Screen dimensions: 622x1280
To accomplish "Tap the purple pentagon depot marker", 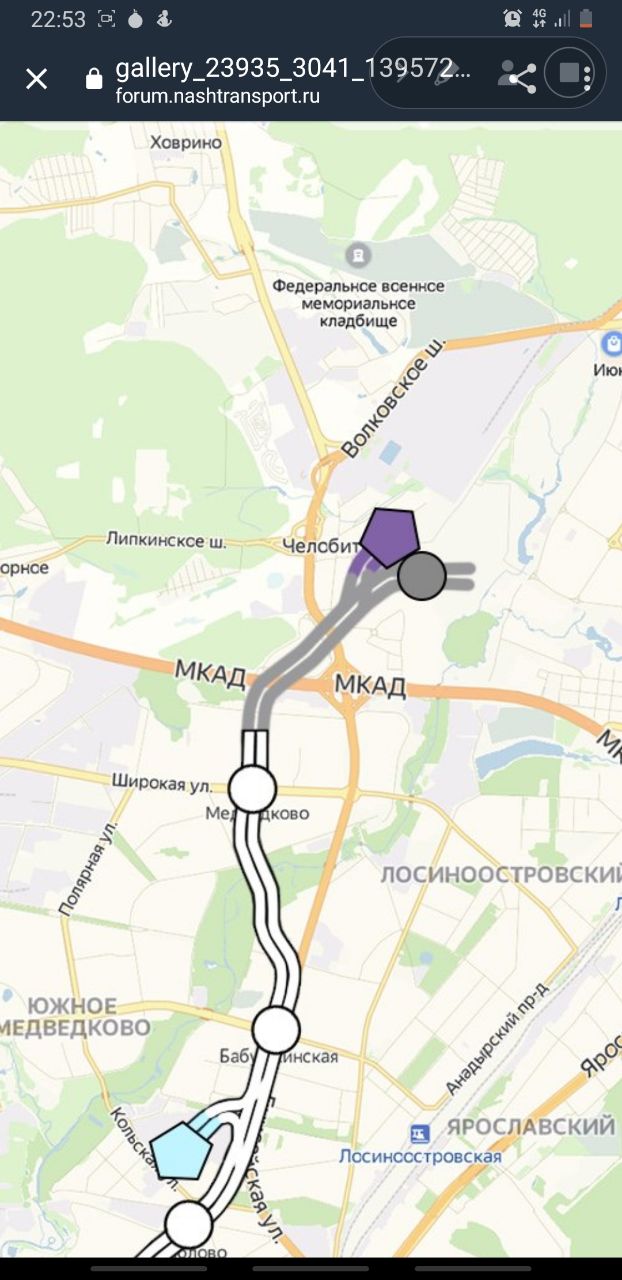I will (x=389, y=537).
